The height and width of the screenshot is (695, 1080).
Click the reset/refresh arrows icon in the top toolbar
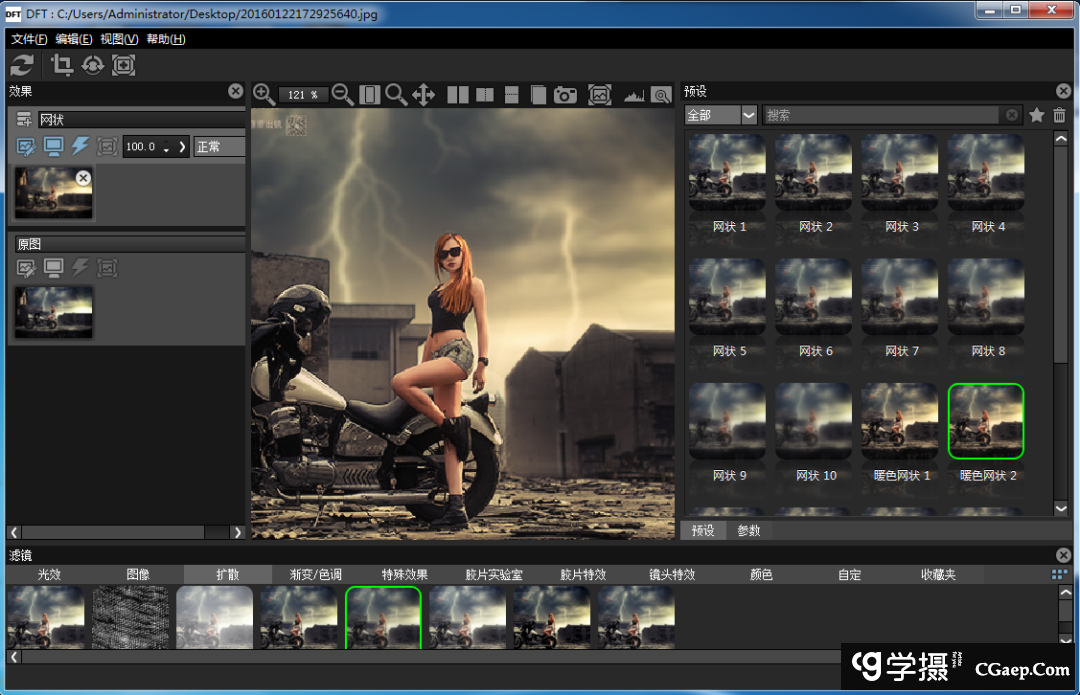[22, 66]
